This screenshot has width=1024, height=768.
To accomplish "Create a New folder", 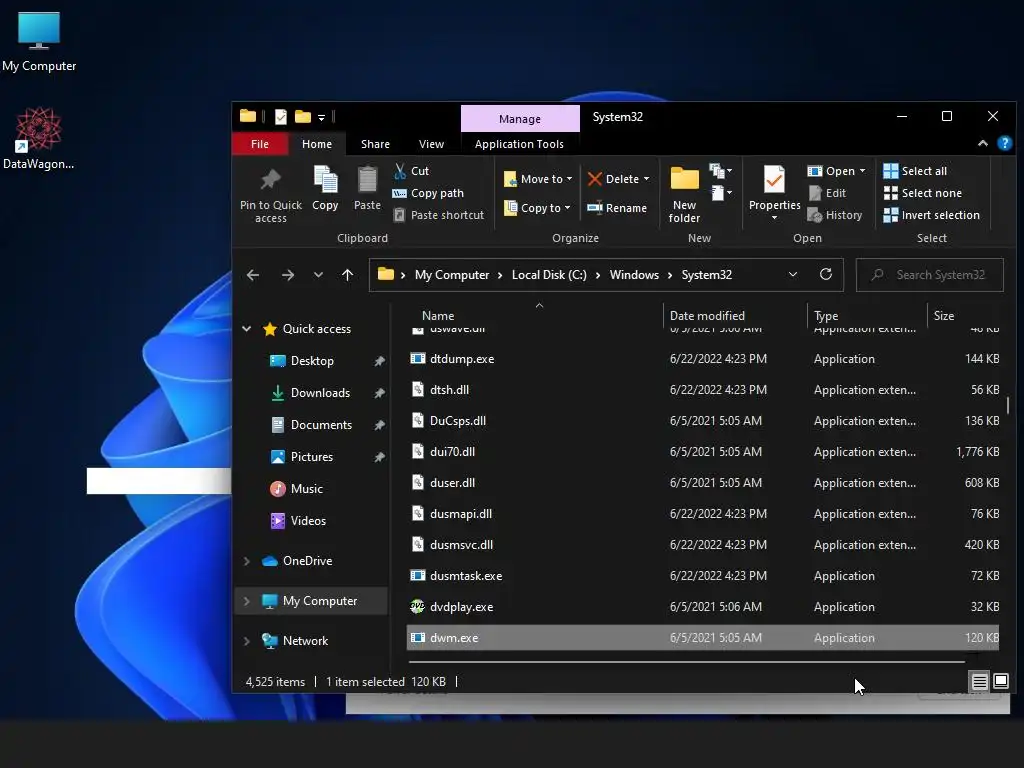I will click(x=684, y=195).
